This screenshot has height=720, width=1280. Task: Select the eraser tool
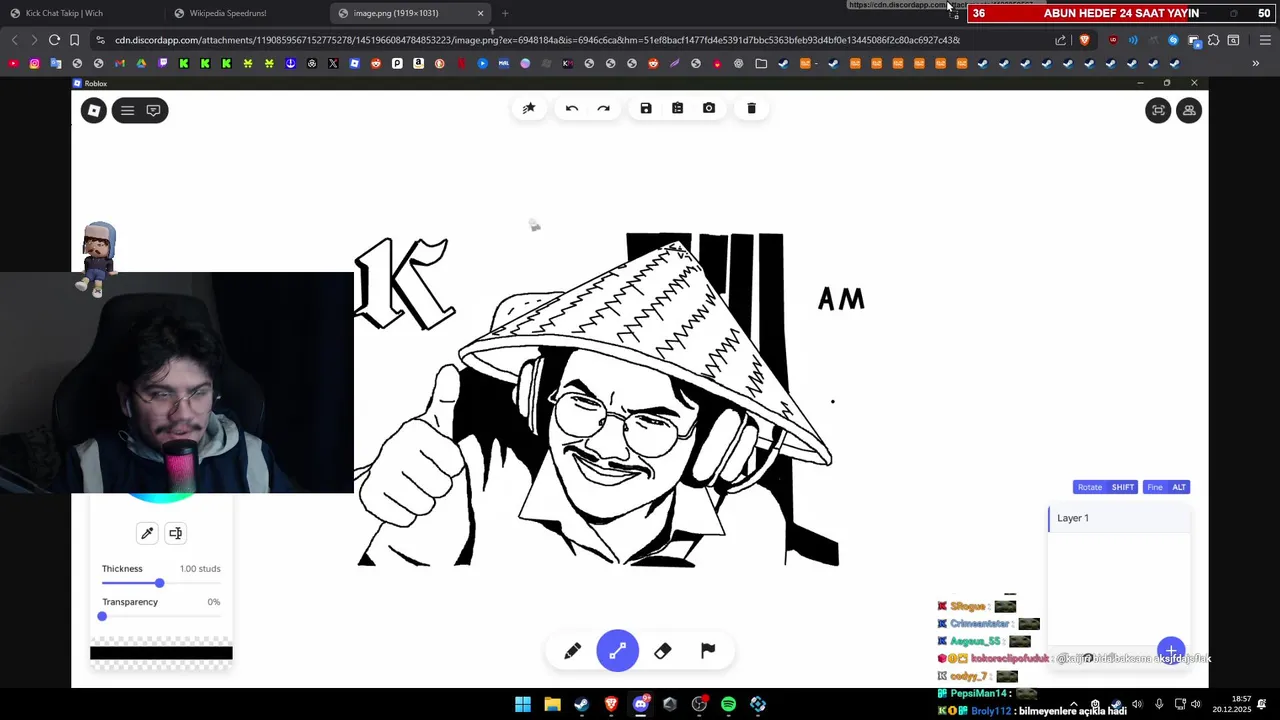pyautogui.click(x=663, y=651)
